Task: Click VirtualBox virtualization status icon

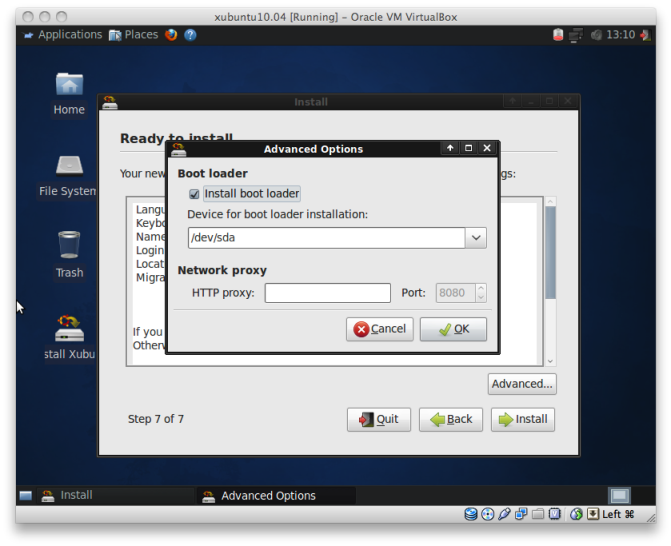Action: pyautogui.click(x=555, y=514)
